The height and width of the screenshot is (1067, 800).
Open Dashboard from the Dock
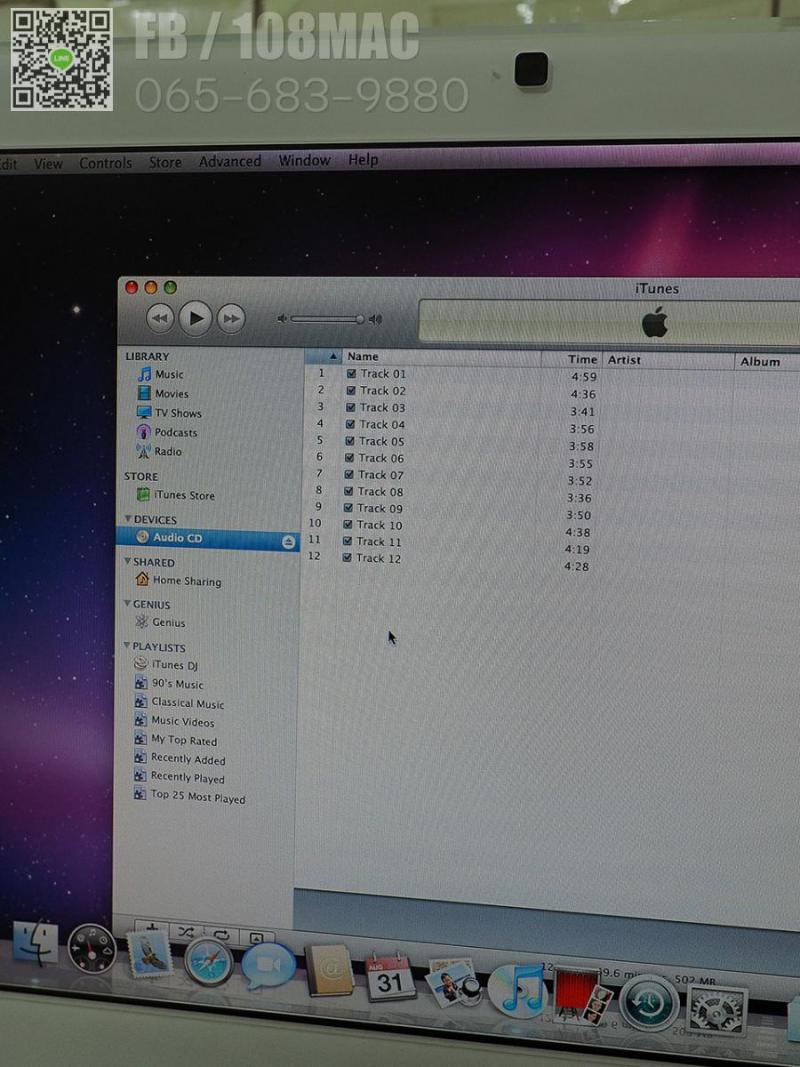[92, 948]
